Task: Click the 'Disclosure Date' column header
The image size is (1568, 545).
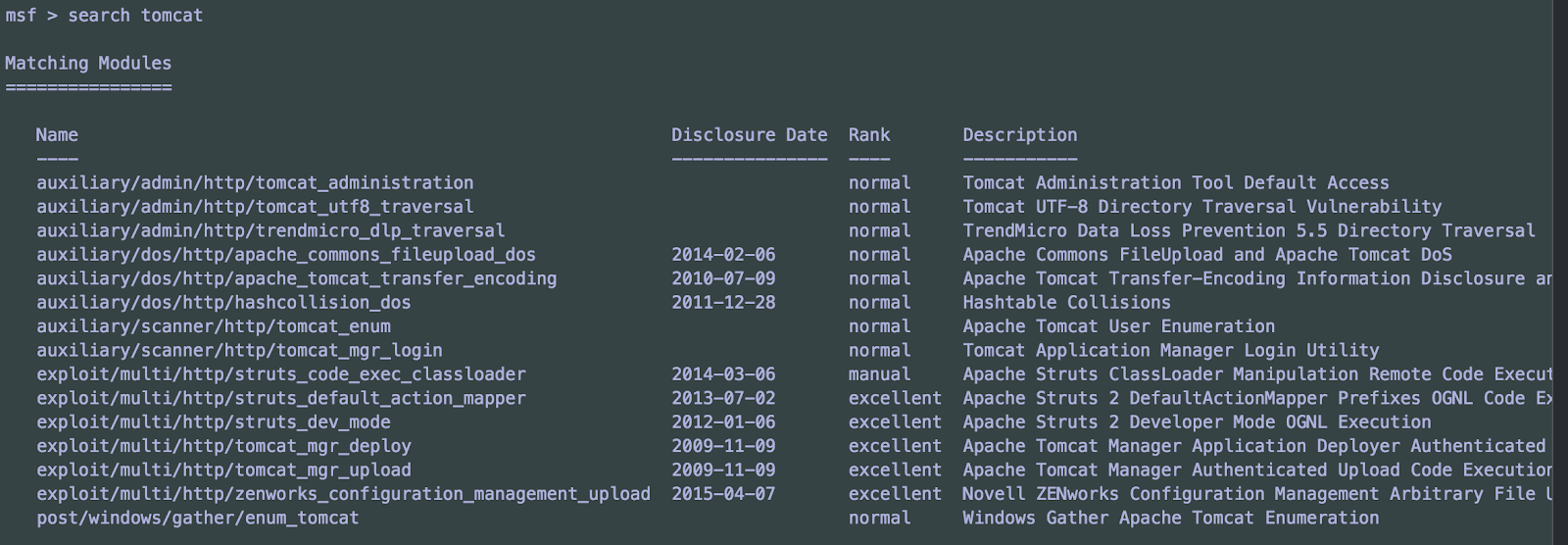Action: (750, 135)
